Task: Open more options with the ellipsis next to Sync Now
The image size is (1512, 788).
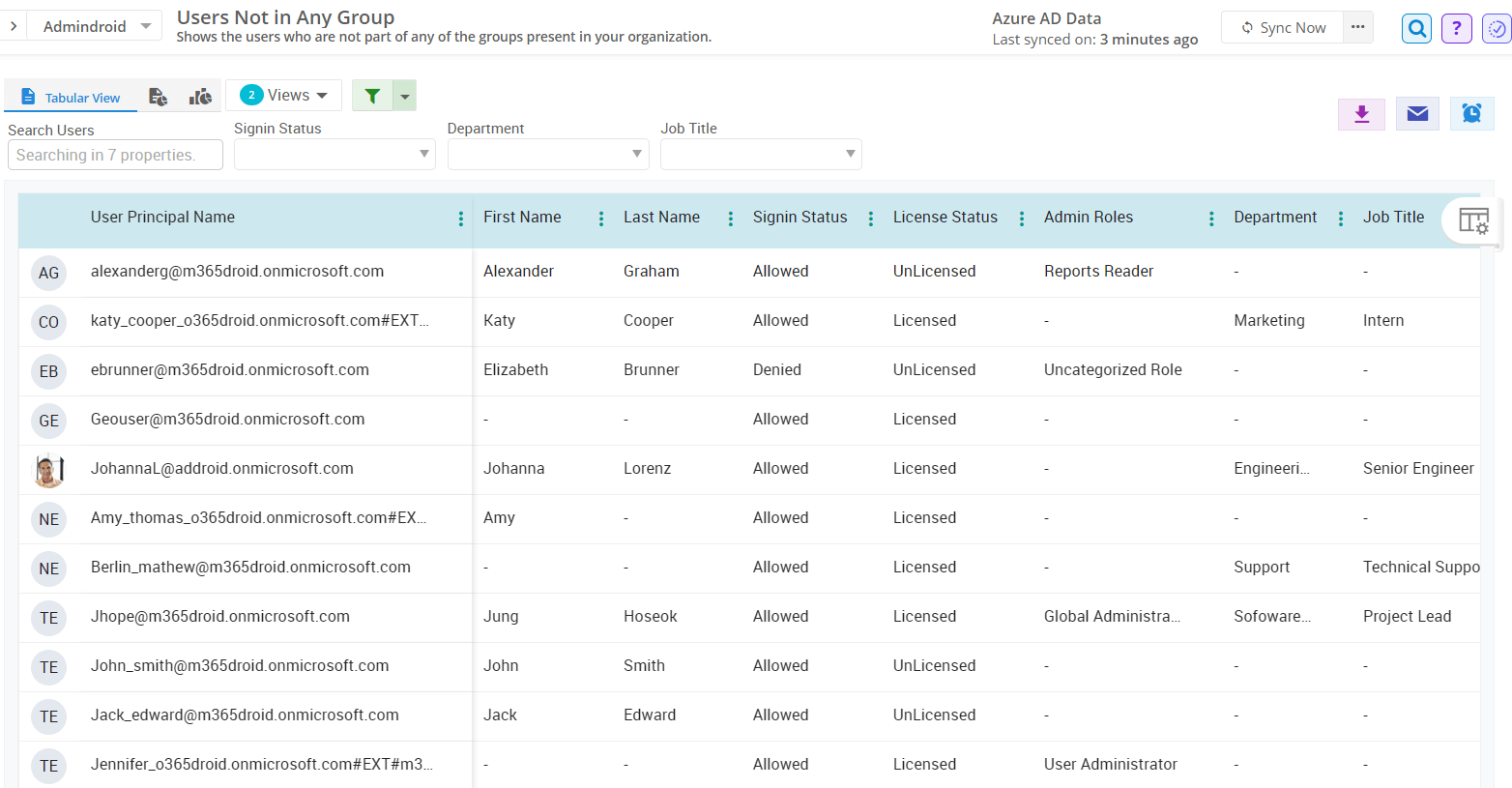Action: 1358,27
